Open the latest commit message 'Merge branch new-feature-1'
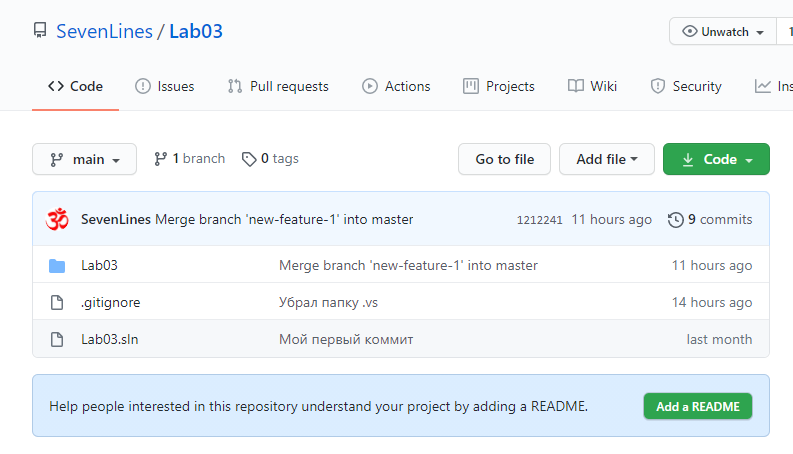793x454 pixels. tap(284, 219)
